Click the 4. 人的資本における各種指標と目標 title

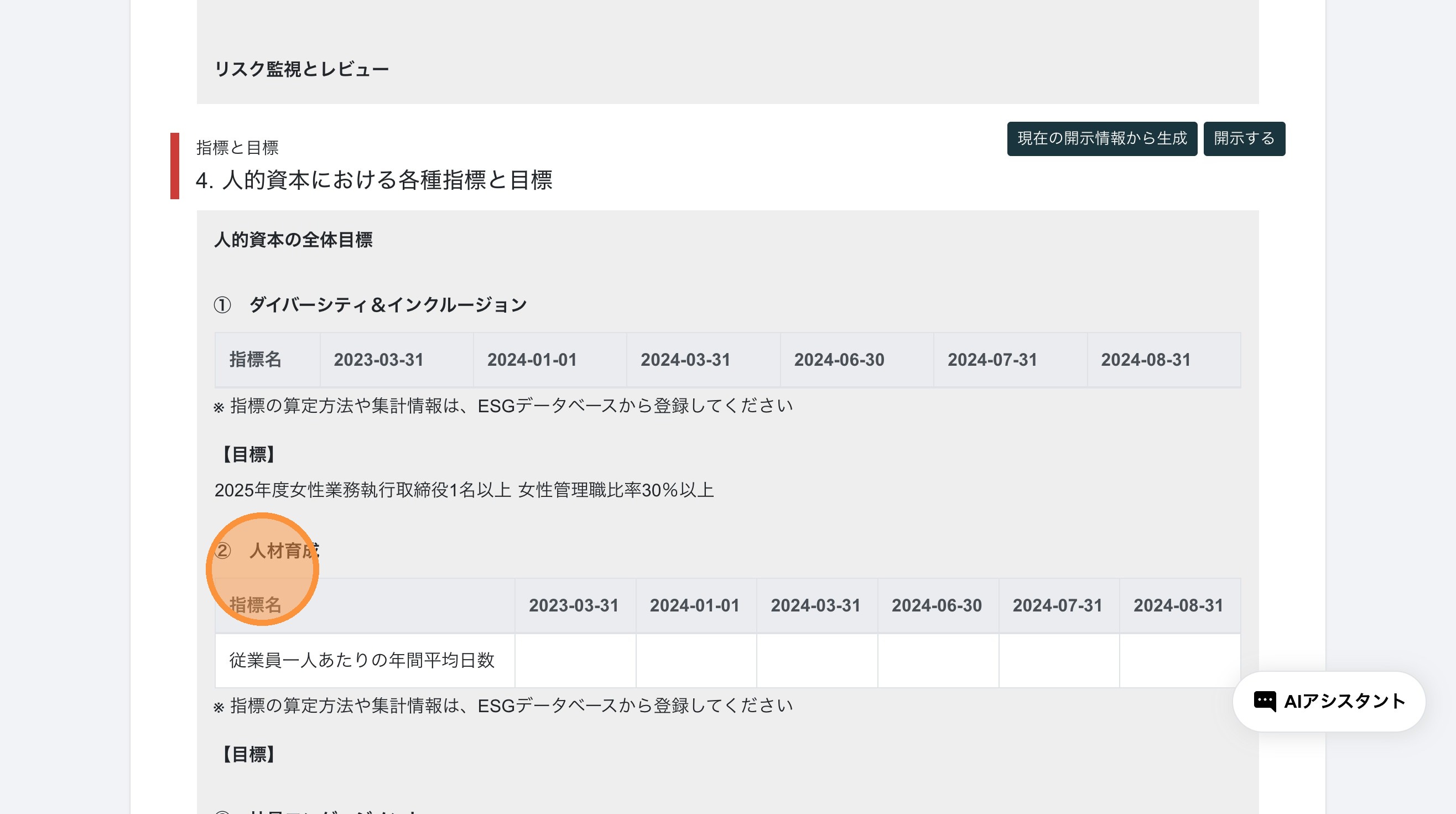373,180
